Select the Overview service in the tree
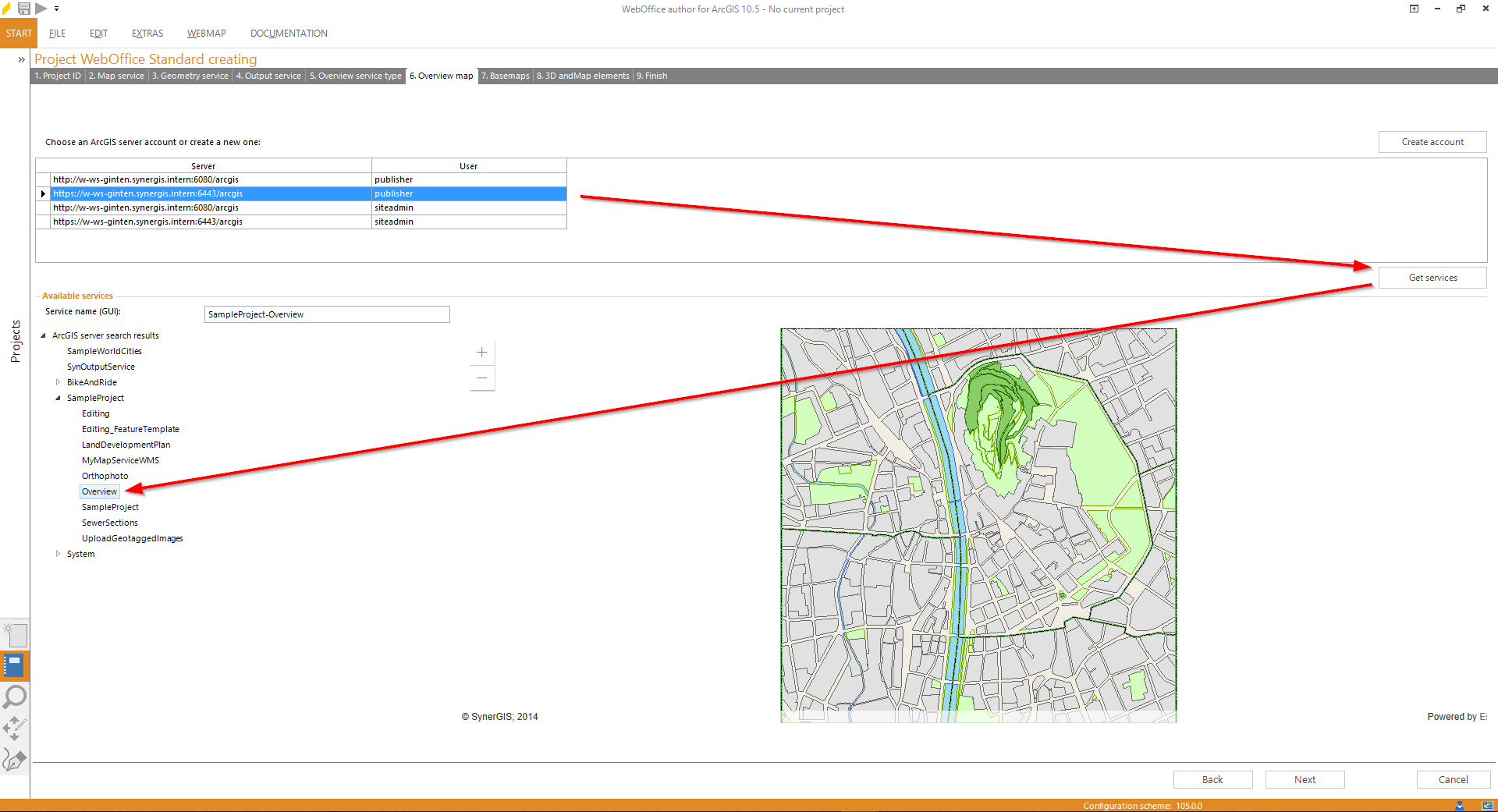 [x=99, y=491]
